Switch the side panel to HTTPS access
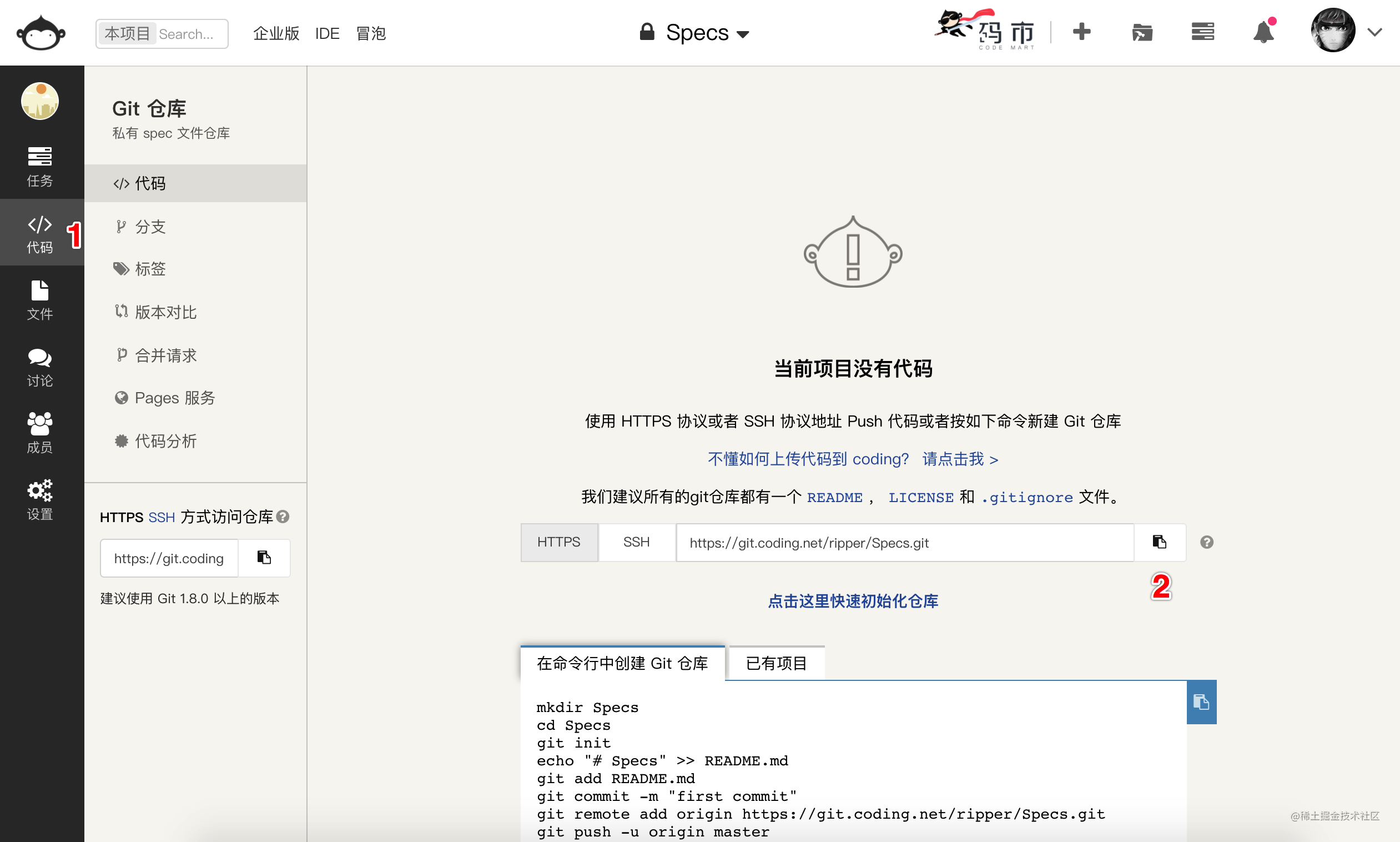Screen dimensions: 1400x842 (x=122, y=517)
